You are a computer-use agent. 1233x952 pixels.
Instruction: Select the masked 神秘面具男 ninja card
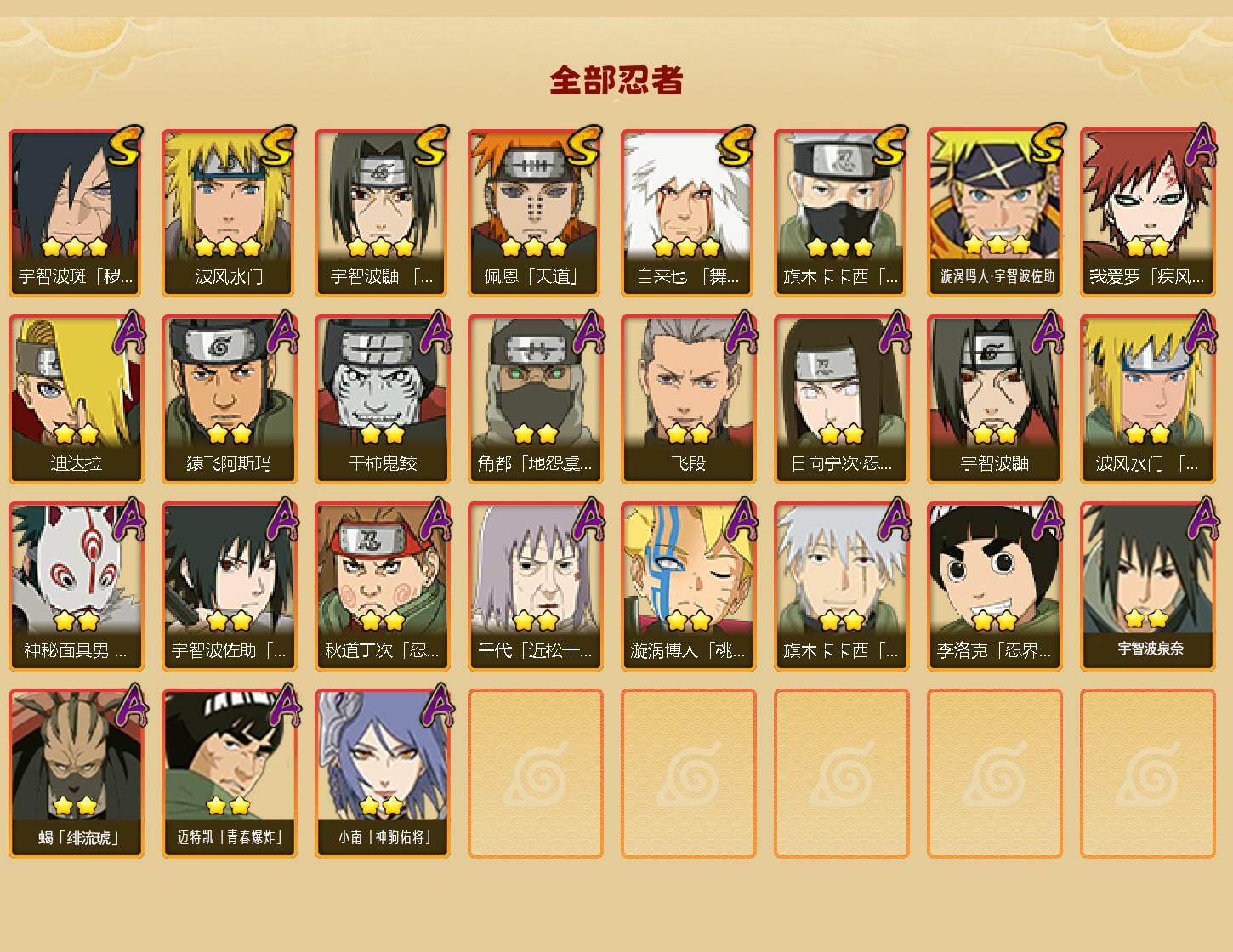pos(77,587)
